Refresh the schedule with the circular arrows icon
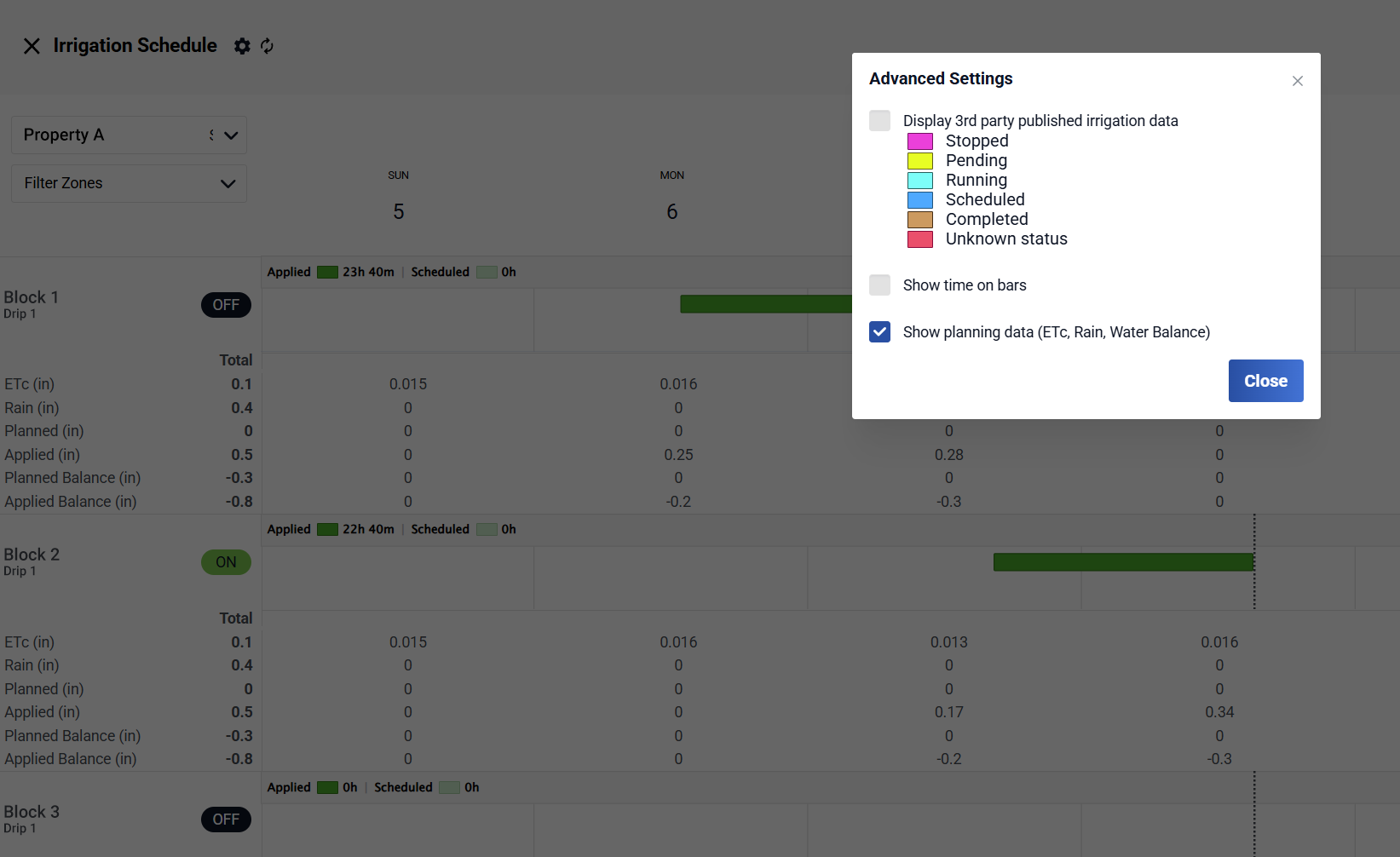The width and height of the screenshot is (1400, 857). [x=268, y=46]
